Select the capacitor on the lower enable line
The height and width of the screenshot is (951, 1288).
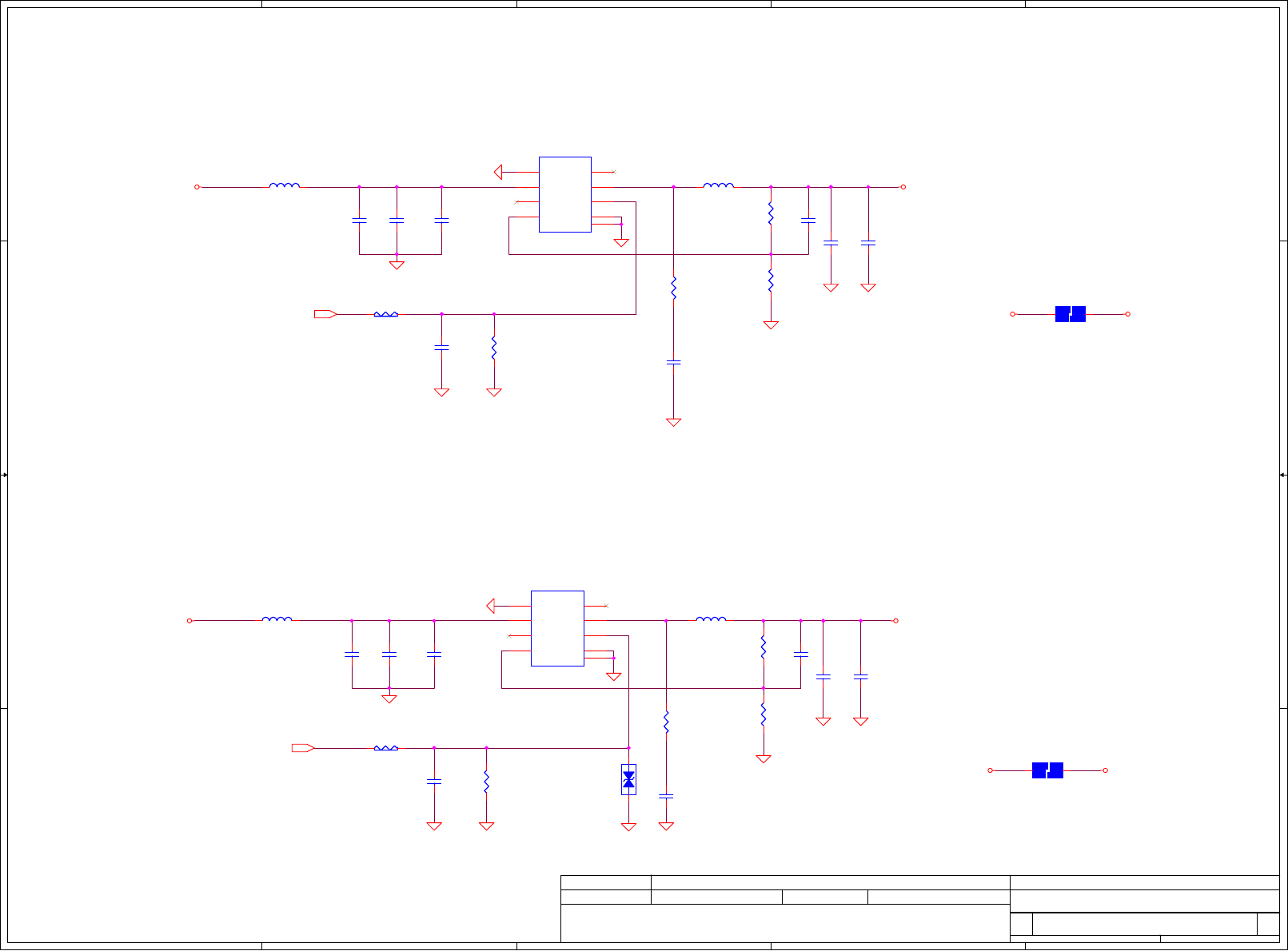[434, 781]
